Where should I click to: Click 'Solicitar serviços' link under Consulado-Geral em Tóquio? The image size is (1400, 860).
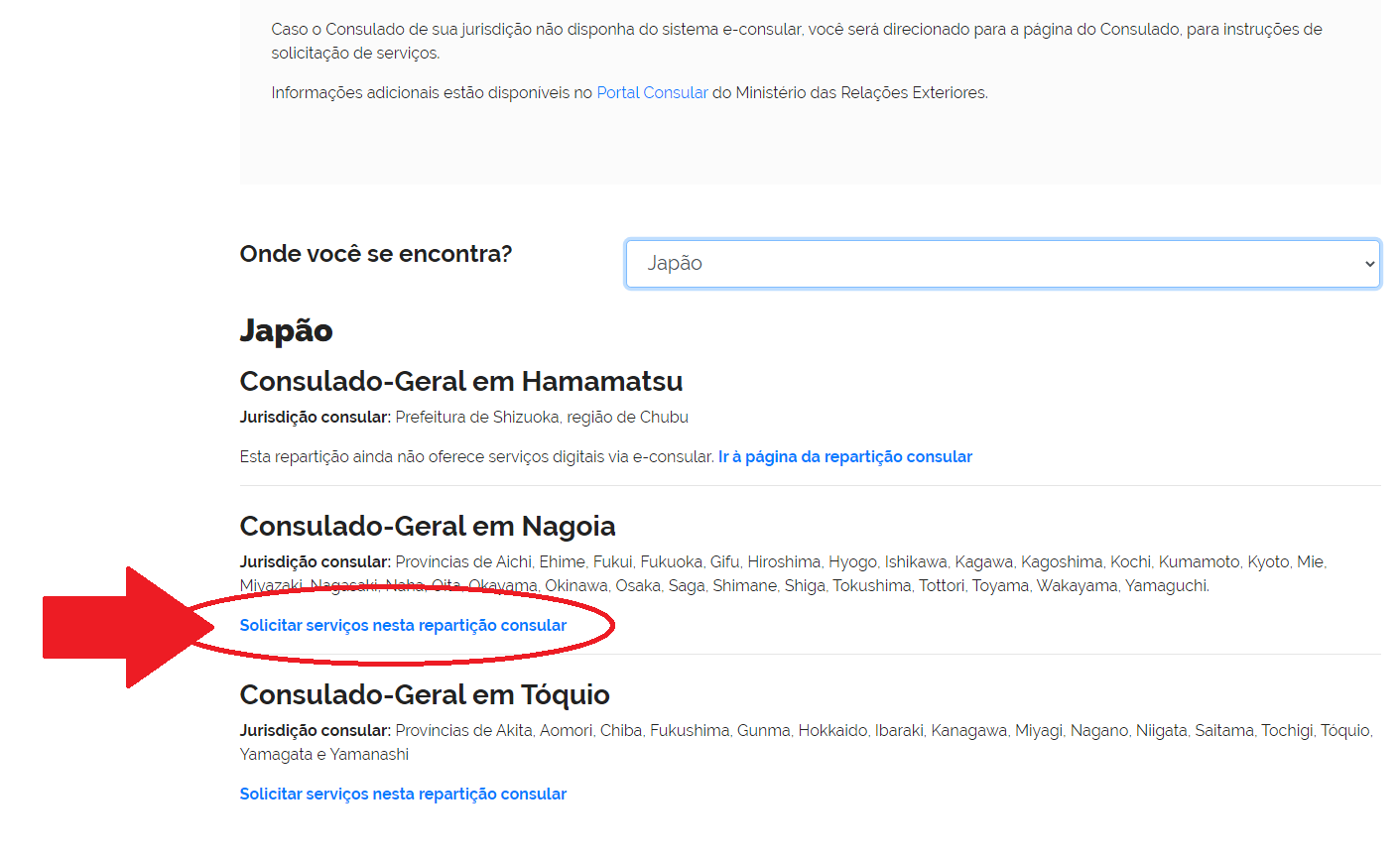403,795
